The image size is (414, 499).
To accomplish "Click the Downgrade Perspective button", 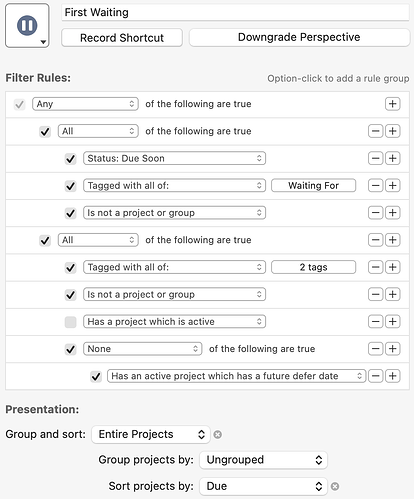I will tap(299, 37).
